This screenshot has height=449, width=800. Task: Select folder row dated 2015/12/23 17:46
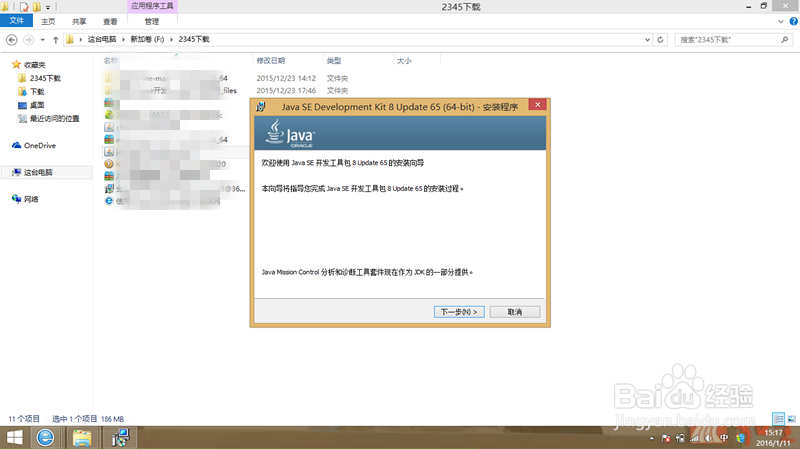click(226, 90)
